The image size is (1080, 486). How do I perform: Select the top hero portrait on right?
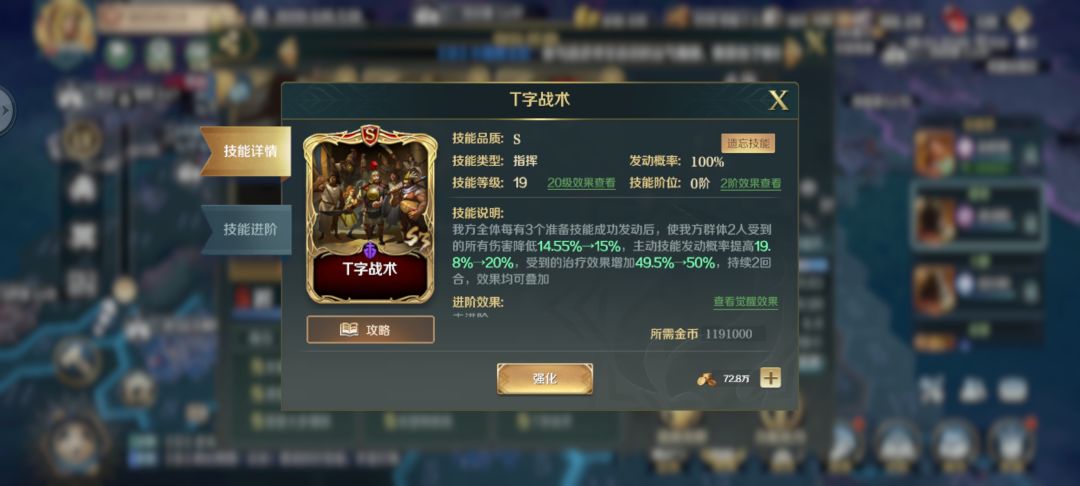[x=935, y=154]
